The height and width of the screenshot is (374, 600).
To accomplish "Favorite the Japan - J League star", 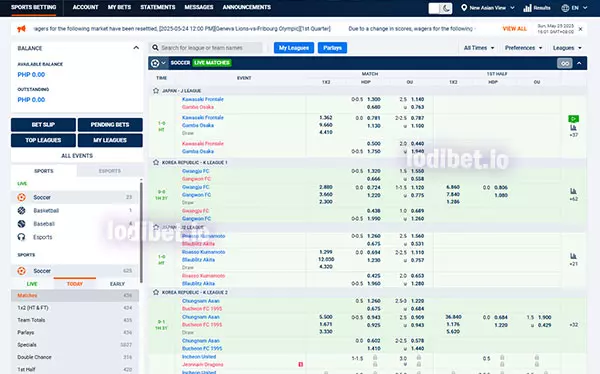I will click(156, 91).
